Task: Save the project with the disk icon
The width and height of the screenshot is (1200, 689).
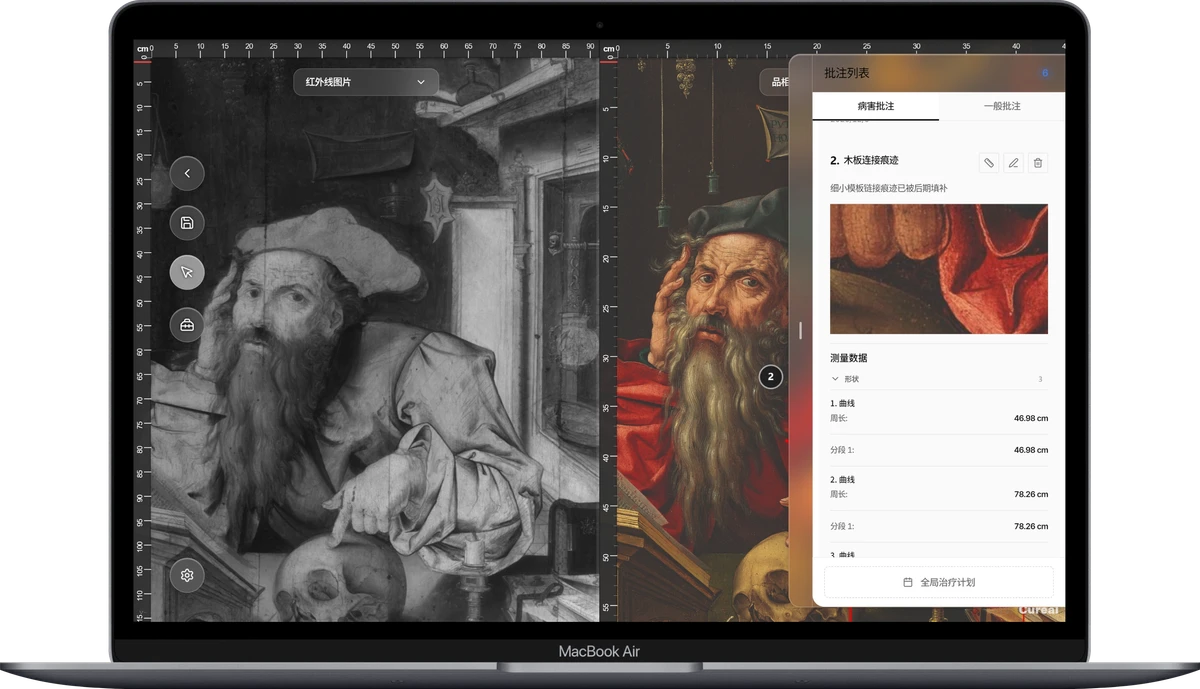Action: [187, 223]
